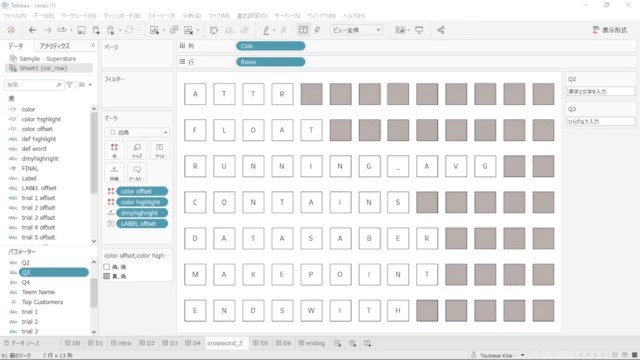
Task: Click the Rows pill on rows shelf
Action: pyautogui.click(x=270, y=62)
